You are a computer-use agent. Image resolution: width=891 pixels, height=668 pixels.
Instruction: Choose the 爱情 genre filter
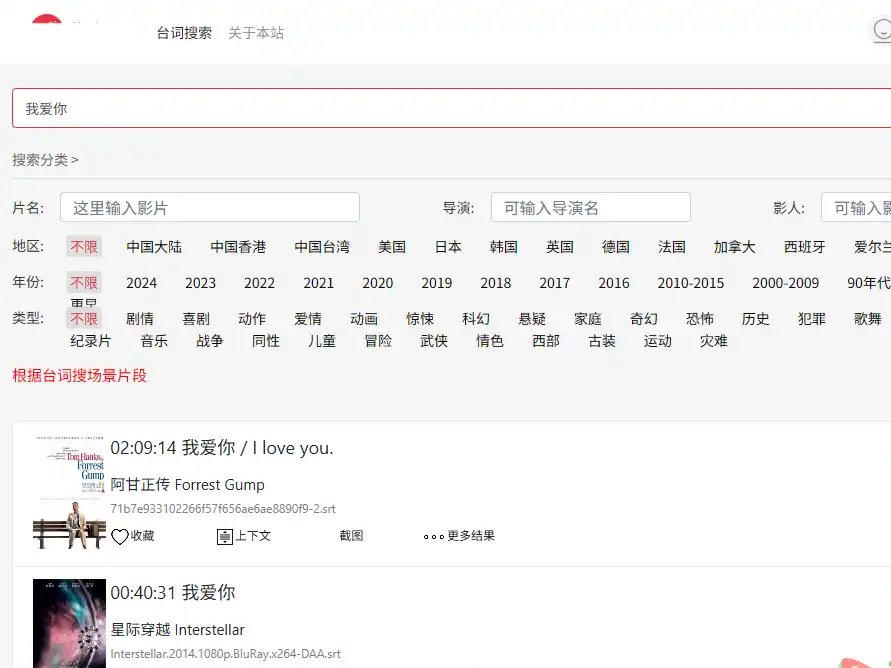pos(308,319)
